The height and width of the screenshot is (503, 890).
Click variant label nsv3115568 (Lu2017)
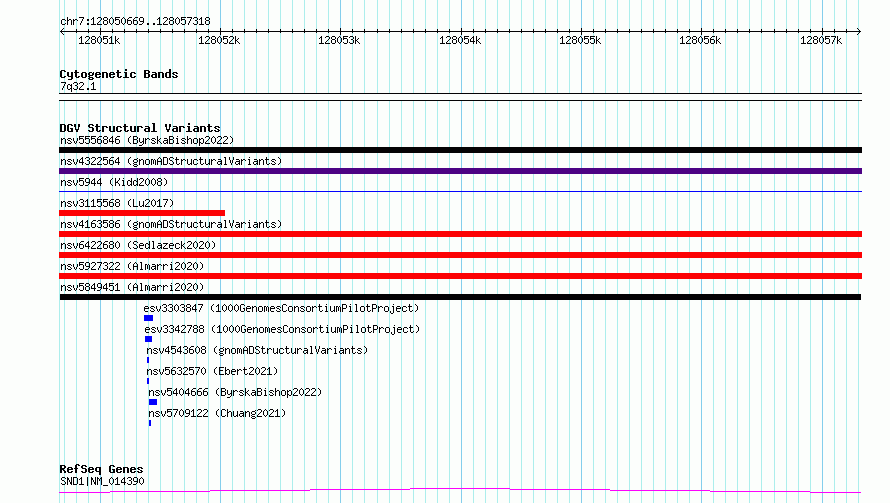pyautogui.click(x=117, y=203)
